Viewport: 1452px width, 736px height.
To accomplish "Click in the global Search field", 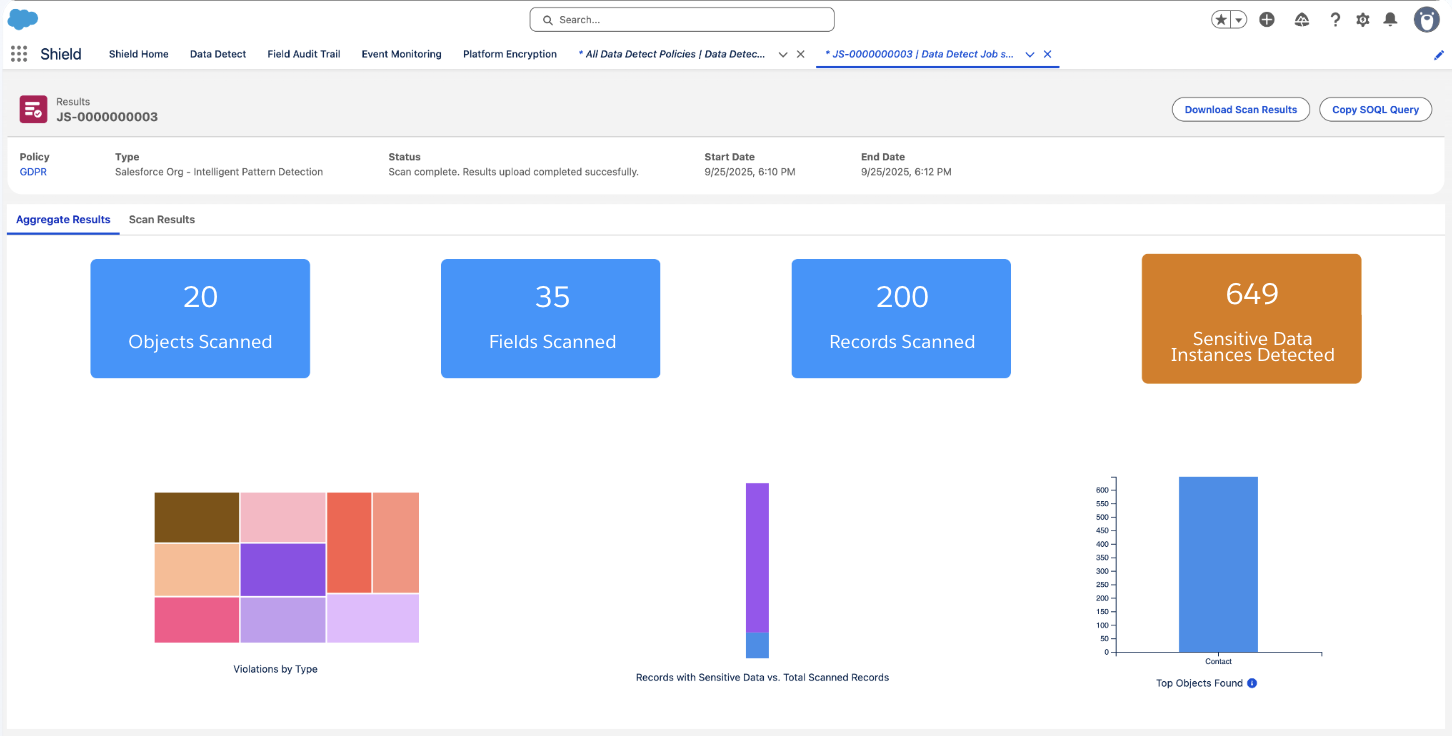I will tap(682, 20).
